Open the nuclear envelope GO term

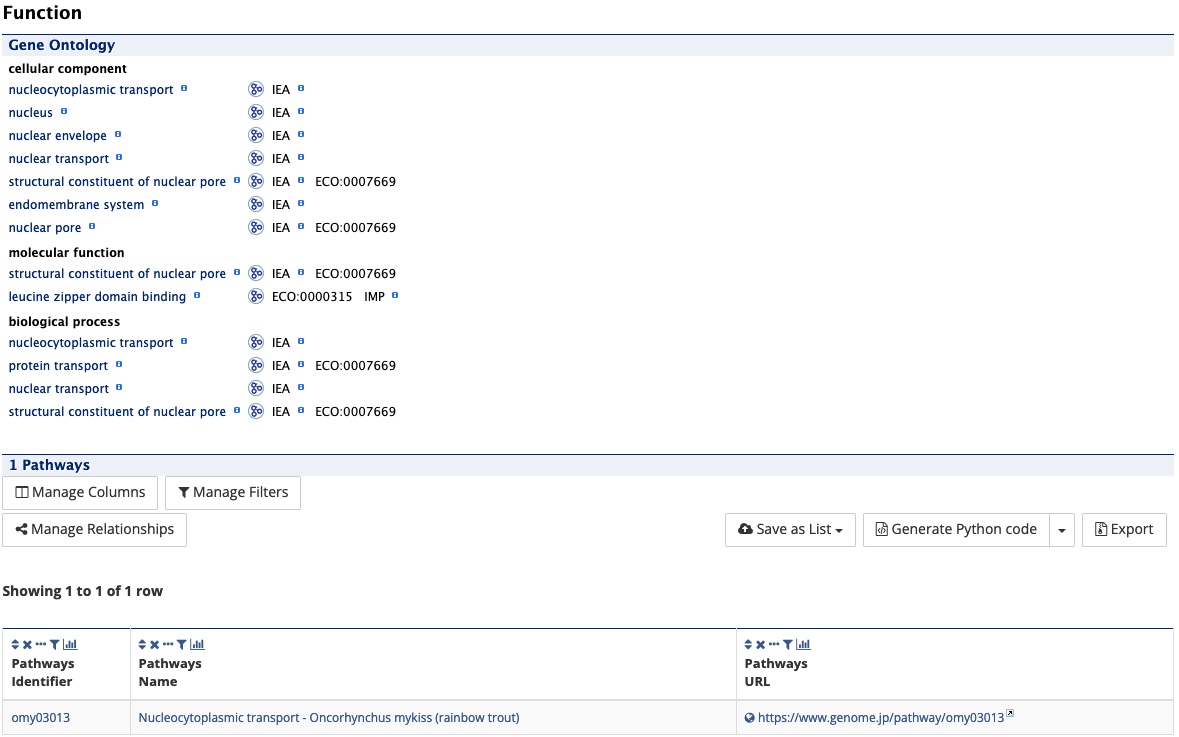point(58,136)
